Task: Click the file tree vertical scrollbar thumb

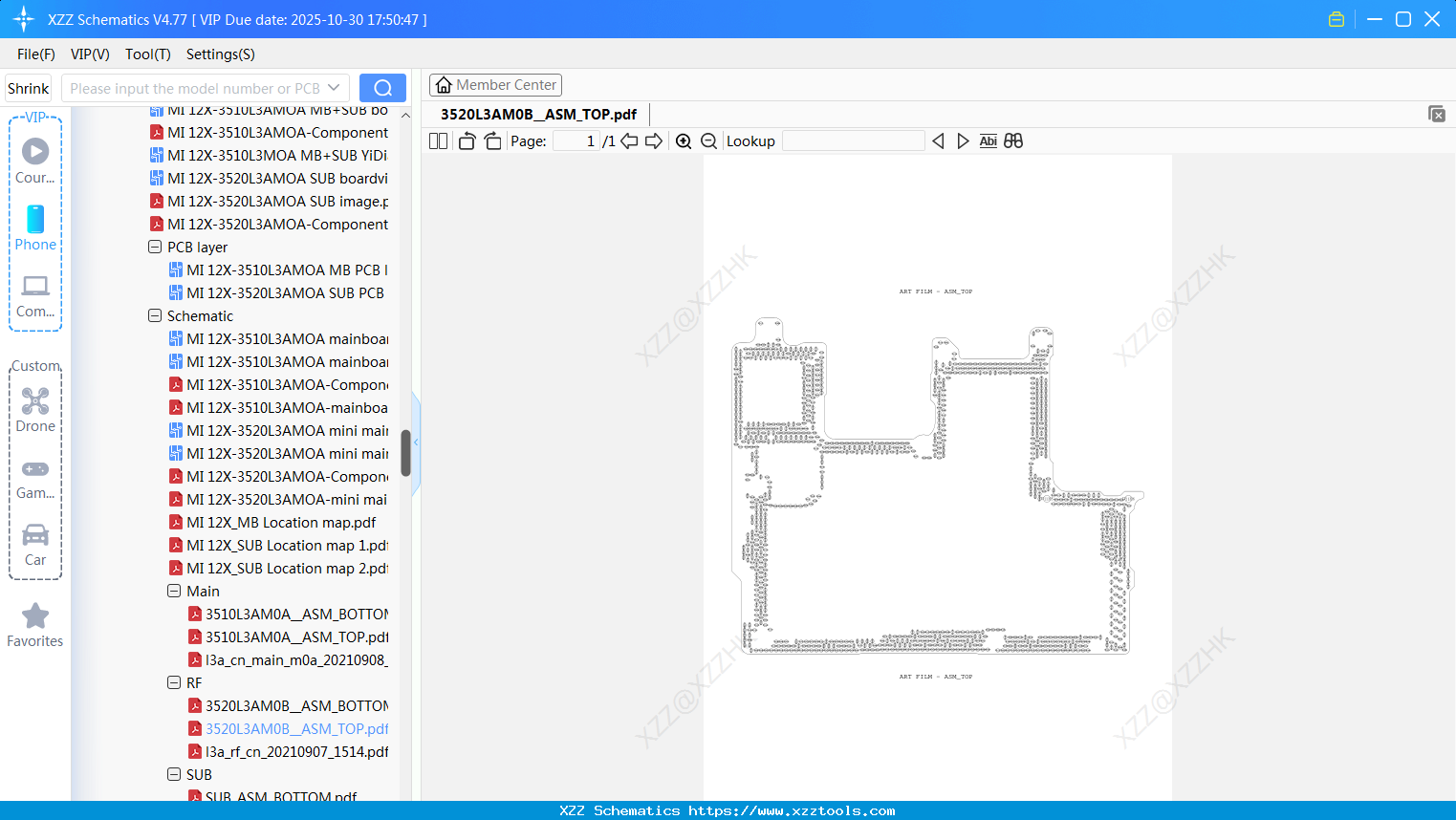Action: point(405,453)
